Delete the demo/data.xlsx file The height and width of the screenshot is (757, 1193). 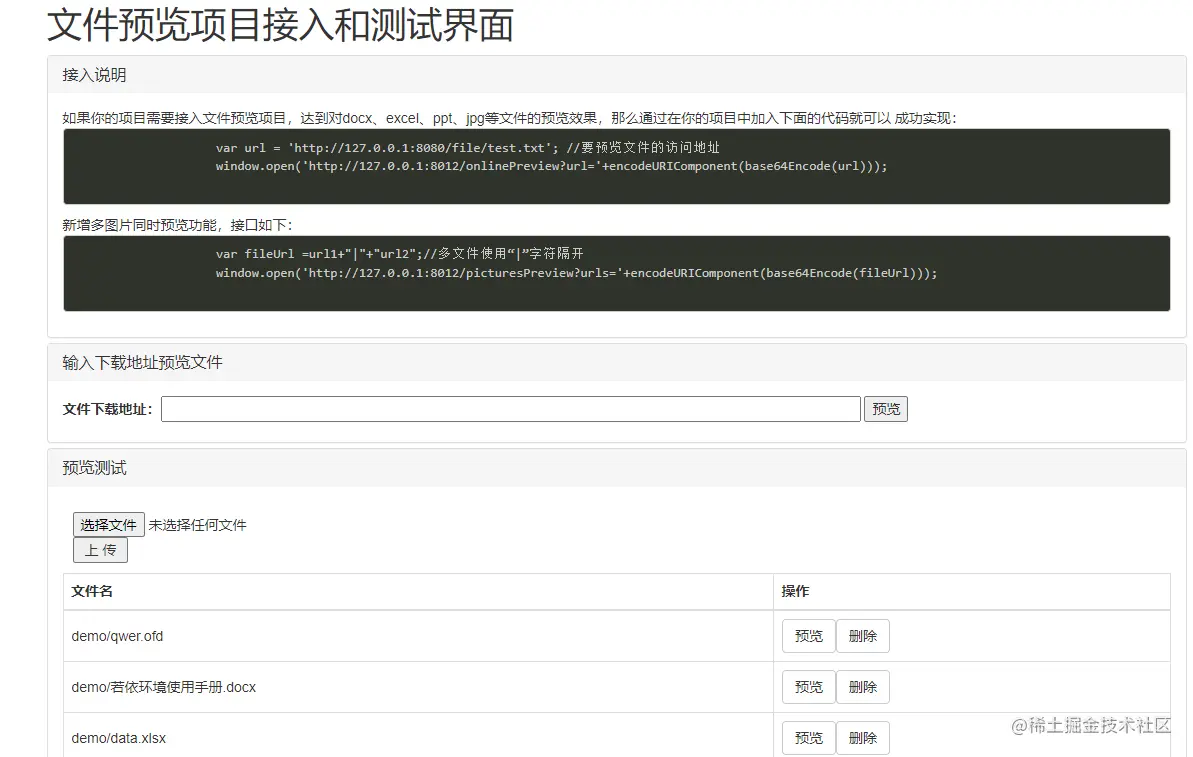[x=862, y=737]
